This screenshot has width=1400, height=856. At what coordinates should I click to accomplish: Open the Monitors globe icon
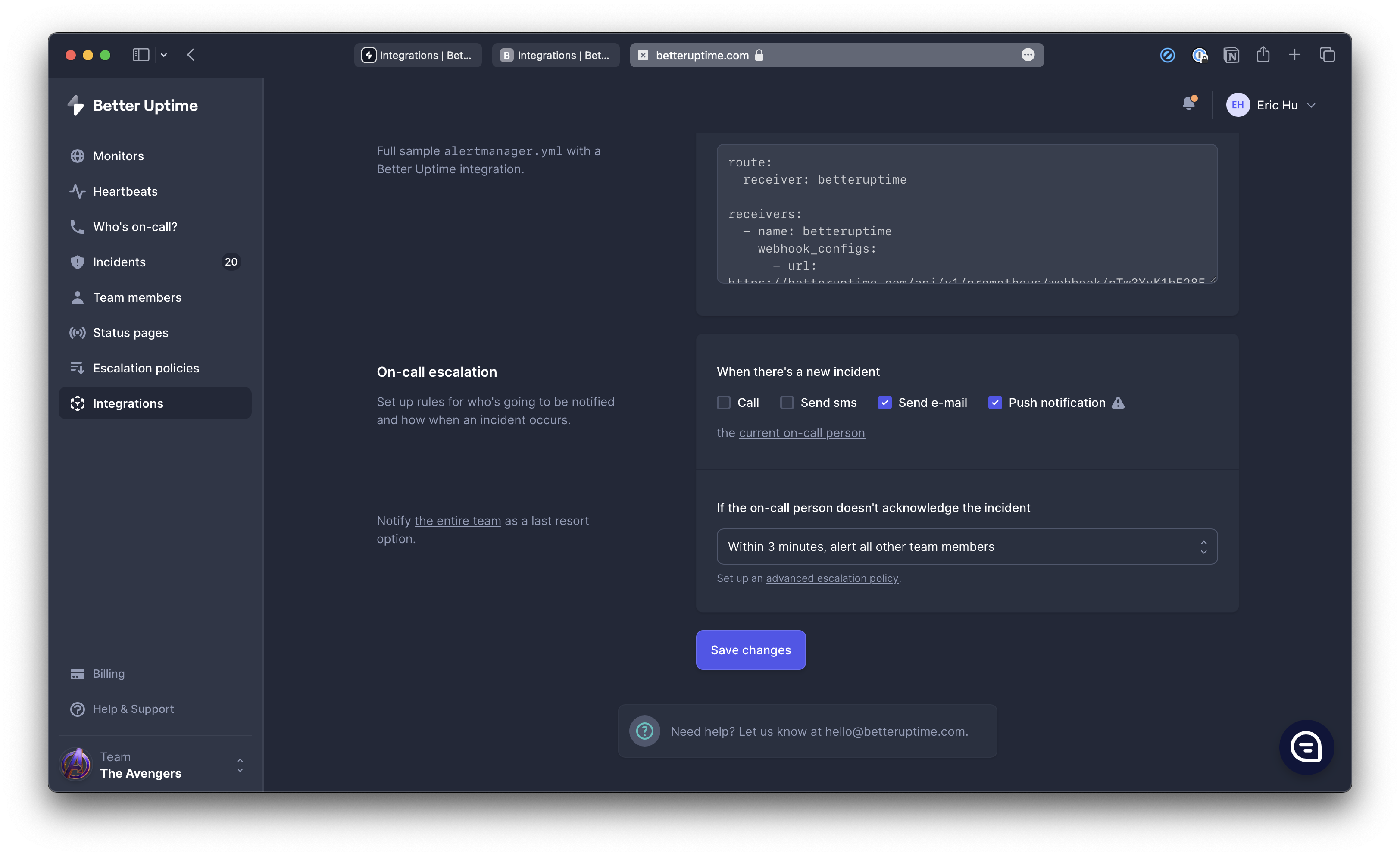tap(77, 156)
